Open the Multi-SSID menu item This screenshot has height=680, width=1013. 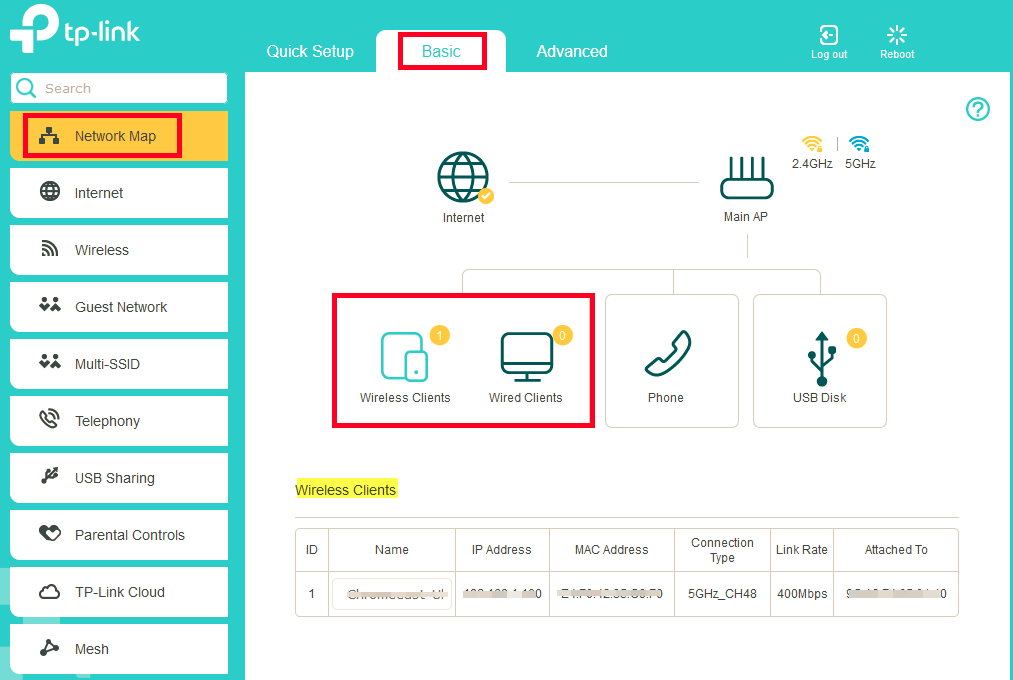[119, 364]
